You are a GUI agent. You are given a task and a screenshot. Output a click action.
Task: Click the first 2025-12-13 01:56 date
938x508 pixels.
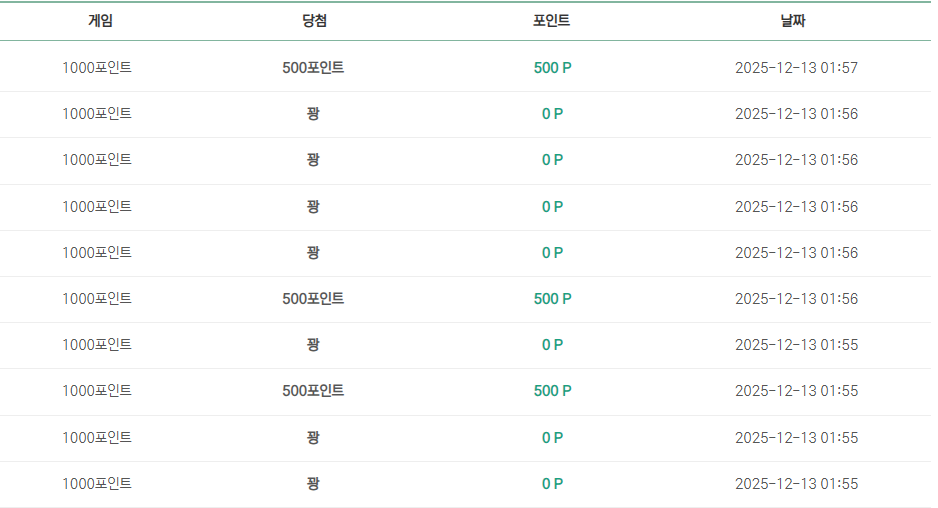pyautogui.click(x=796, y=114)
